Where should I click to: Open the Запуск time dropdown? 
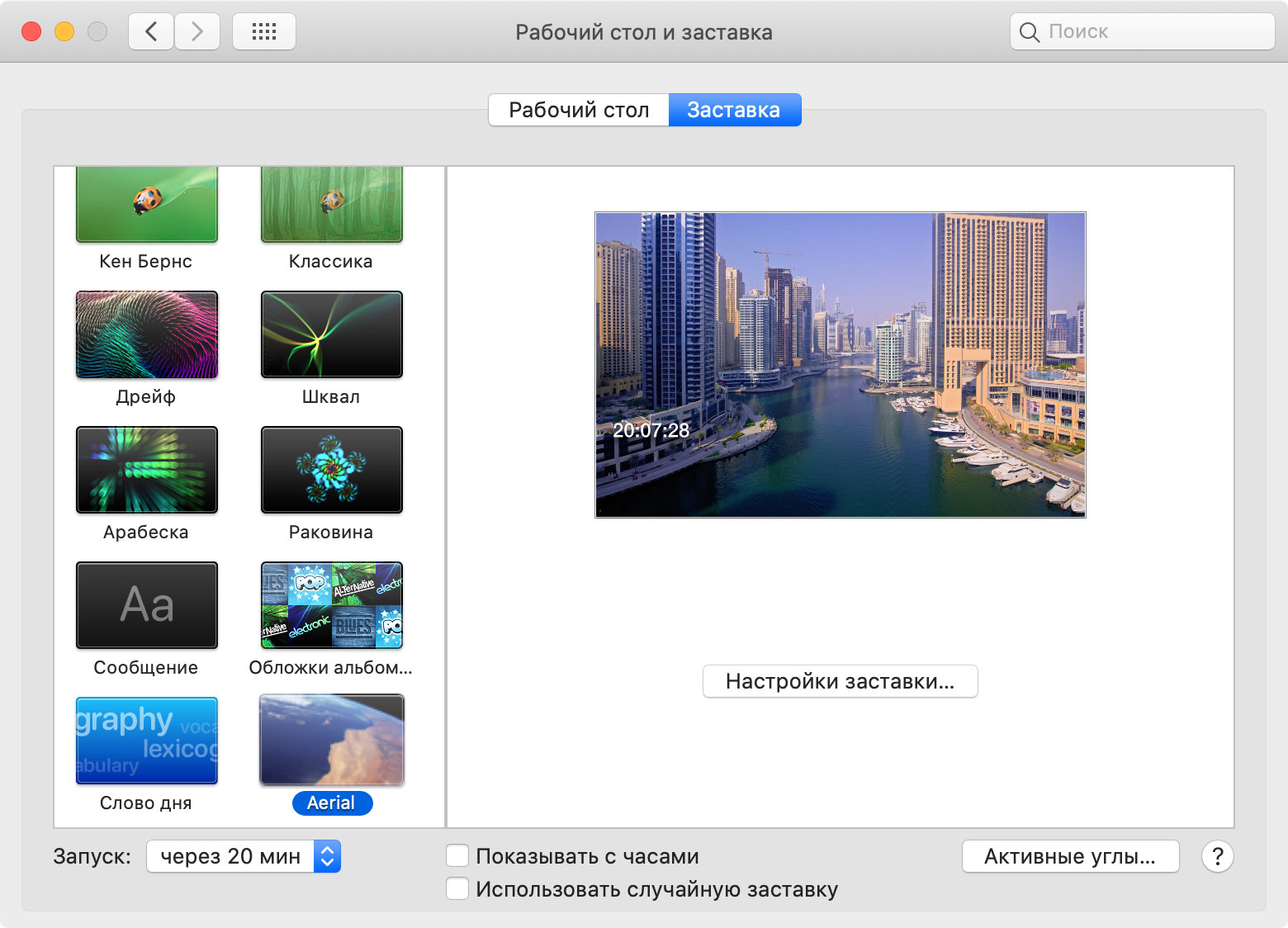pyautogui.click(x=244, y=856)
